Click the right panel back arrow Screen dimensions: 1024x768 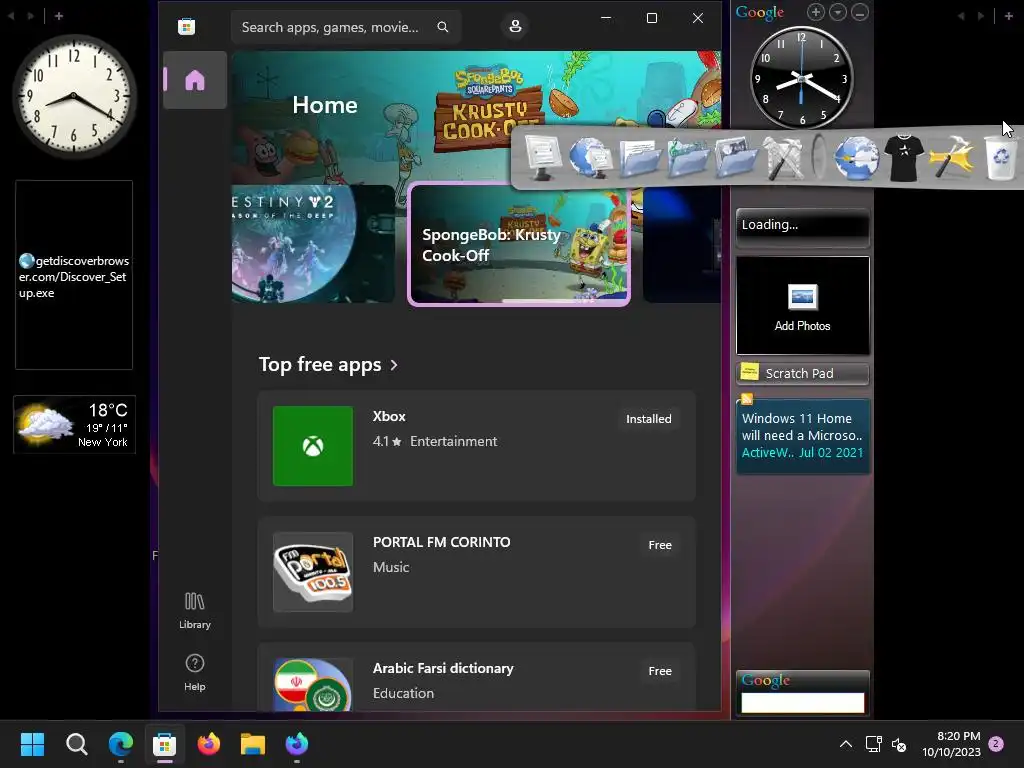pyautogui.click(x=961, y=16)
